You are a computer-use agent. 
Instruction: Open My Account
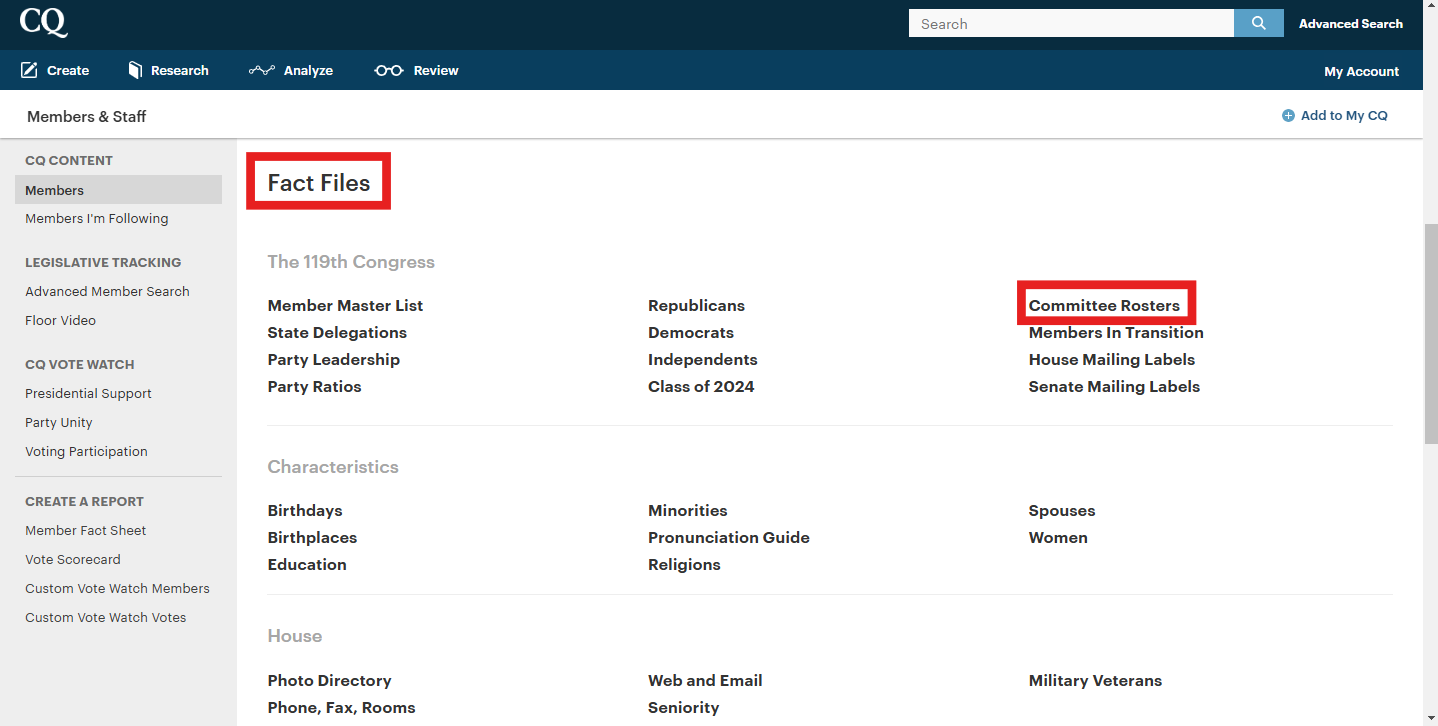point(1361,71)
